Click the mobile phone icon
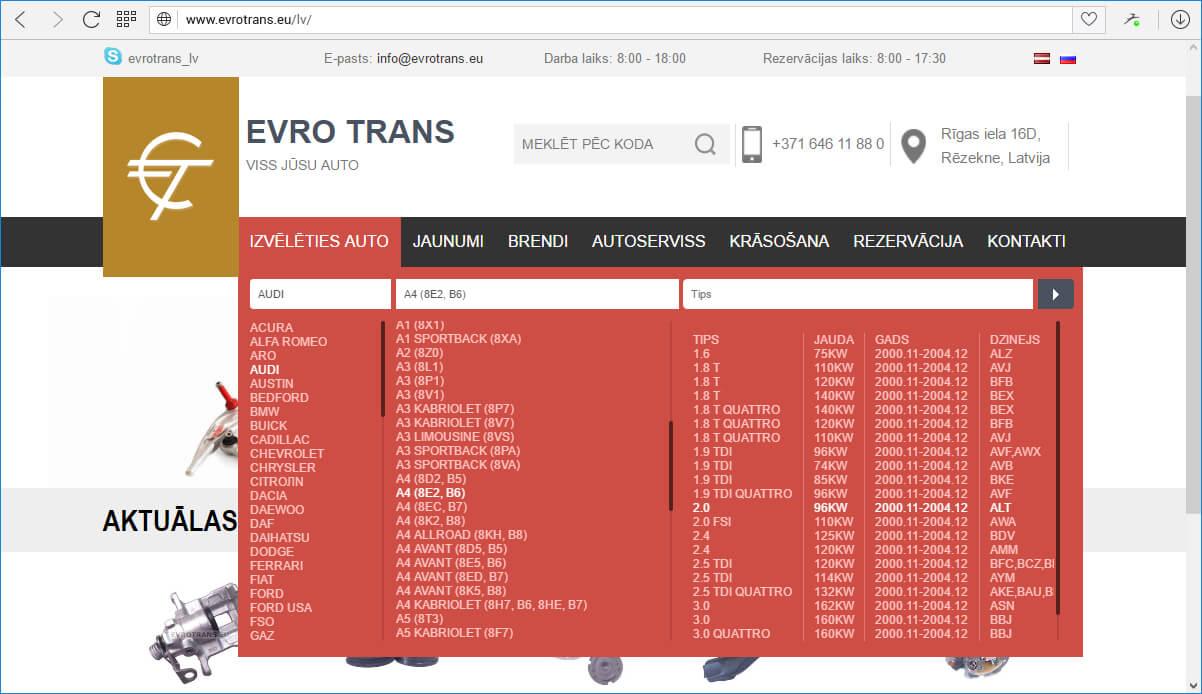Viewport: 1202px width, 694px height. click(x=752, y=144)
